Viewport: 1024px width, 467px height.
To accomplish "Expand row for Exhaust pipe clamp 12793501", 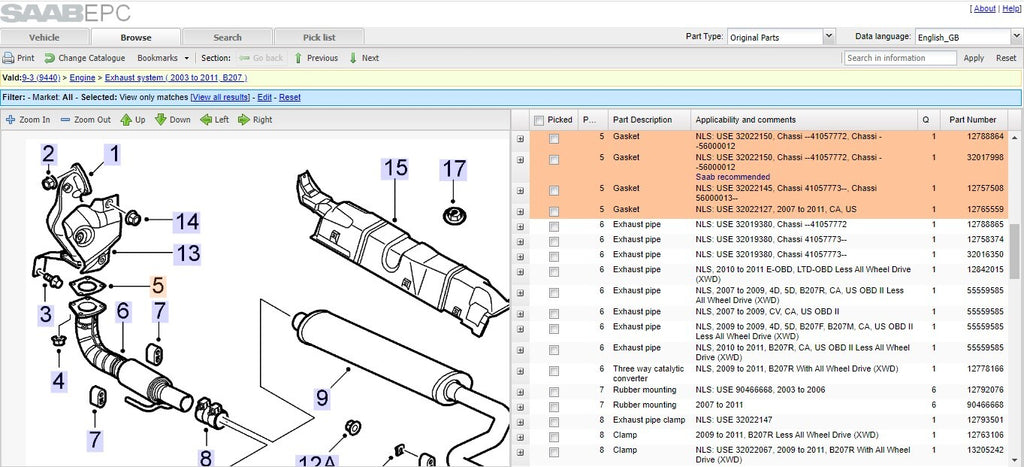I will pyautogui.click(x=520, y=422).
